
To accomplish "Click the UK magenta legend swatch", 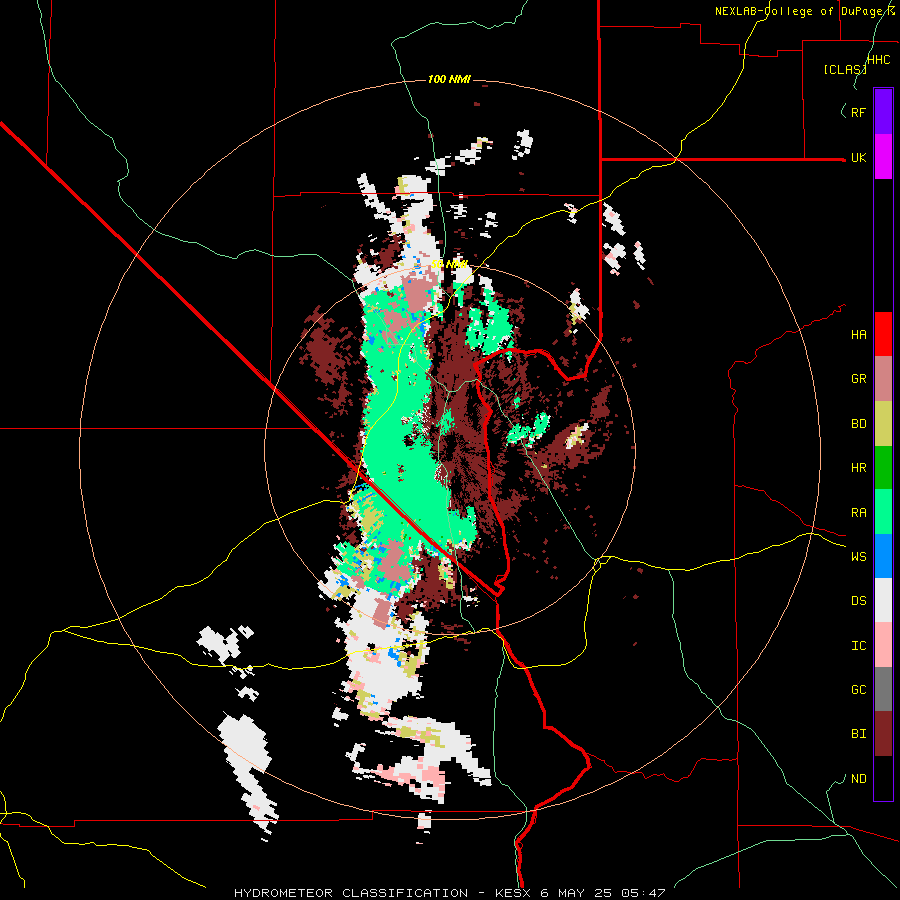I will pos(883,157).
